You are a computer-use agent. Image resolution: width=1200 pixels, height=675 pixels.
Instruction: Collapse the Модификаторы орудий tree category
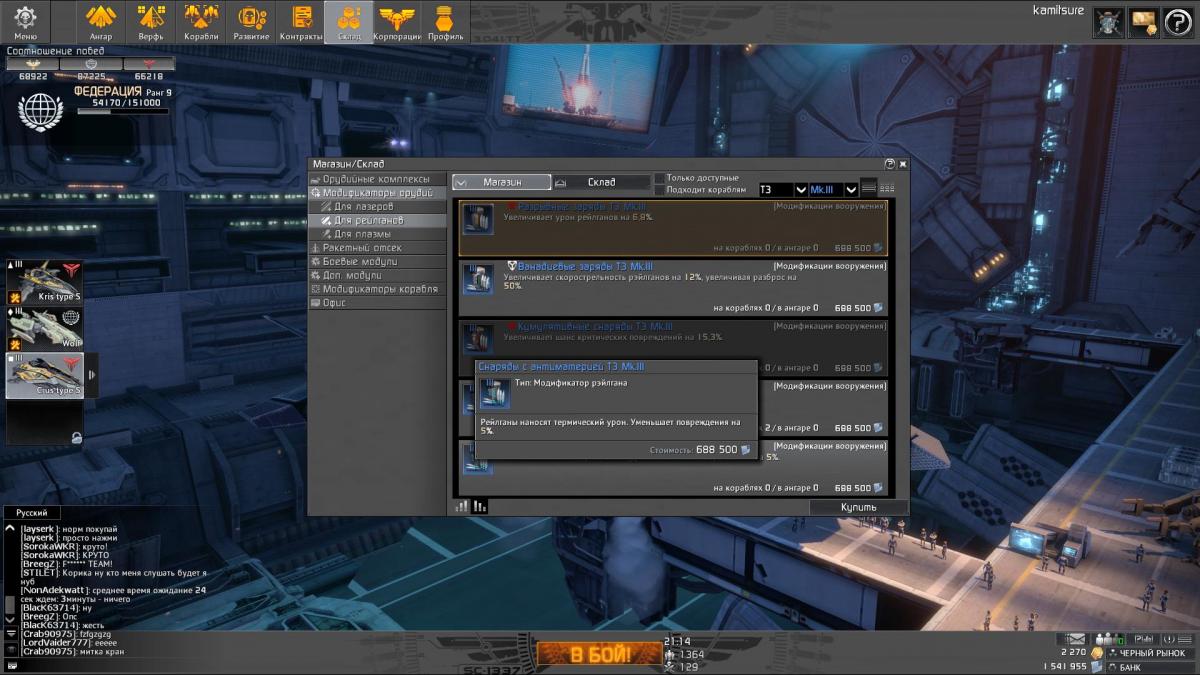tap(316, 193)
